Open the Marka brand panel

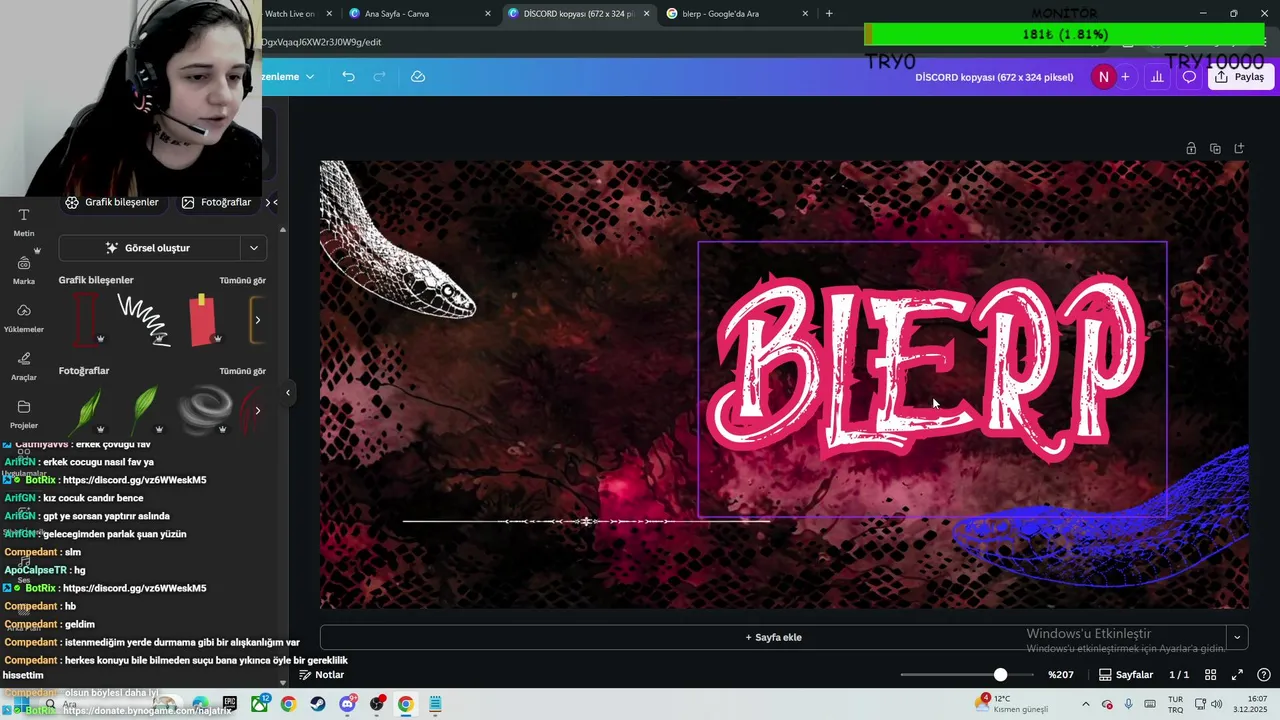pyautogui.click(x=24, y=270)
